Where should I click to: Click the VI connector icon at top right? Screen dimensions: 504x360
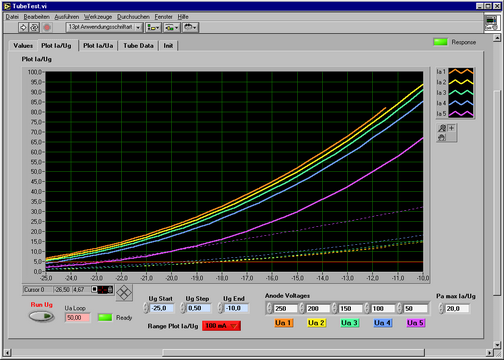click(x=492, y=23)
